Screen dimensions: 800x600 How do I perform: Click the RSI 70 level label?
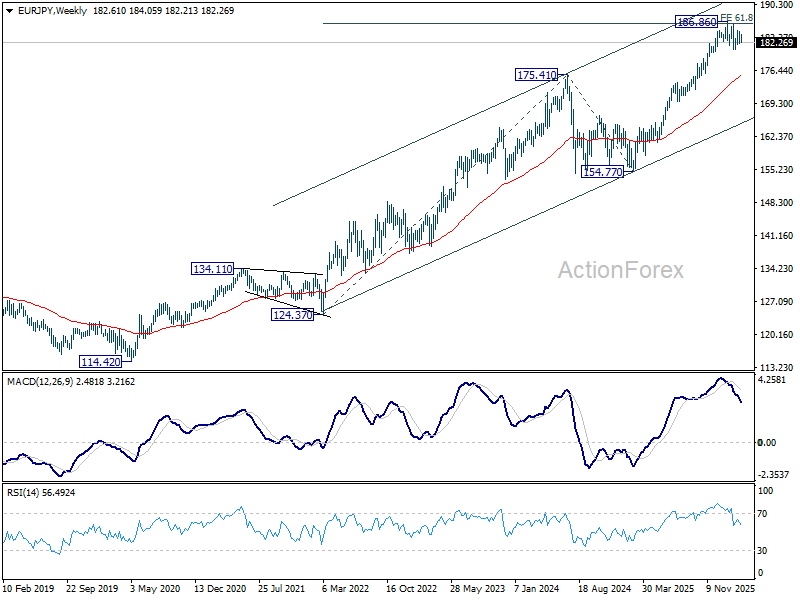coord(762,514)
